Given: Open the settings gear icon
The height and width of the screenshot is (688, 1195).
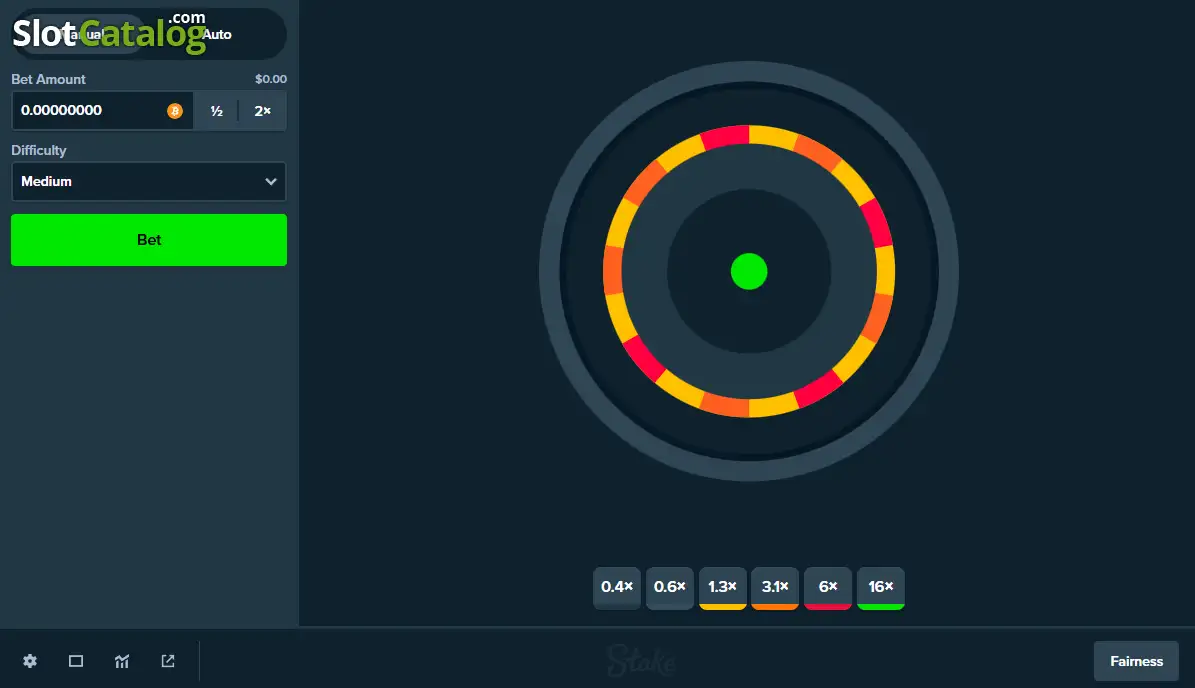Looking at the screenshot, I should [x=30, y=661].
